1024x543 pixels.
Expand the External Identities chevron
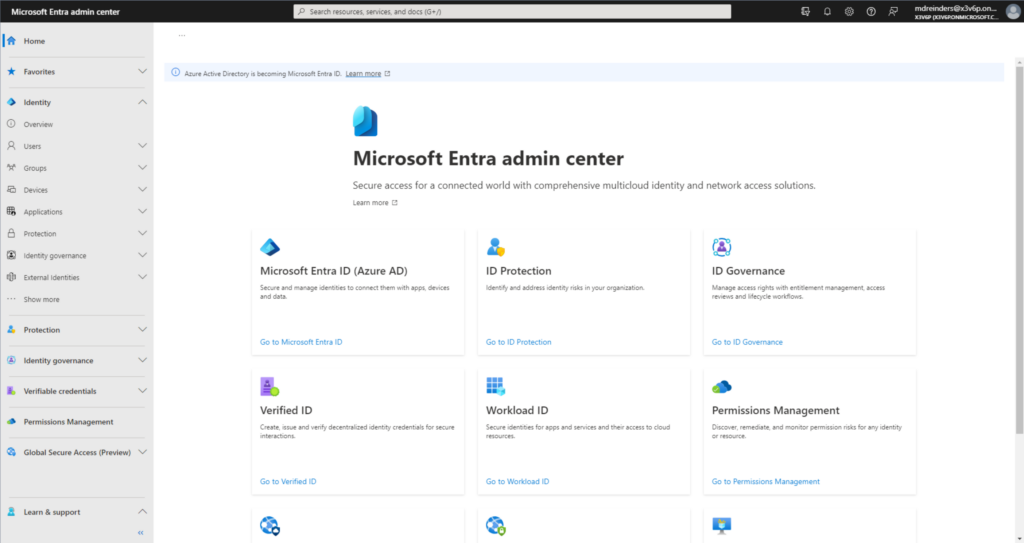click(142, 277)
